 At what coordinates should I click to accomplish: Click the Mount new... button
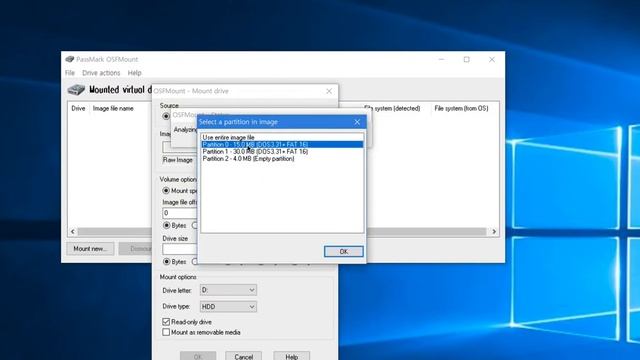[x=90, y=249]
